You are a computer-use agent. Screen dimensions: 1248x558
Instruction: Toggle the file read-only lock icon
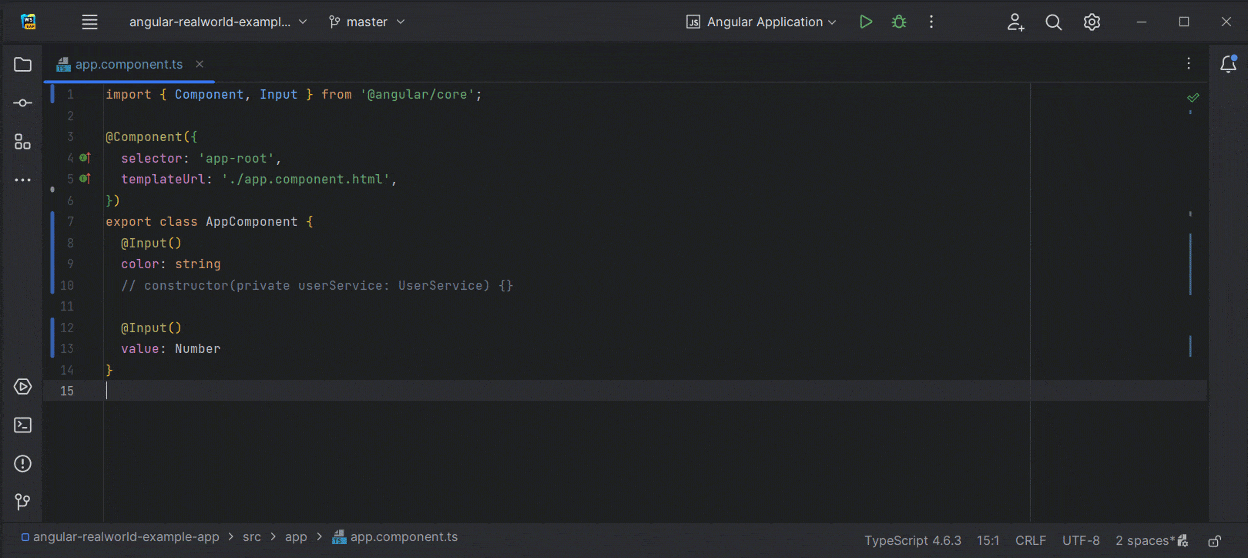(1214, 541)
